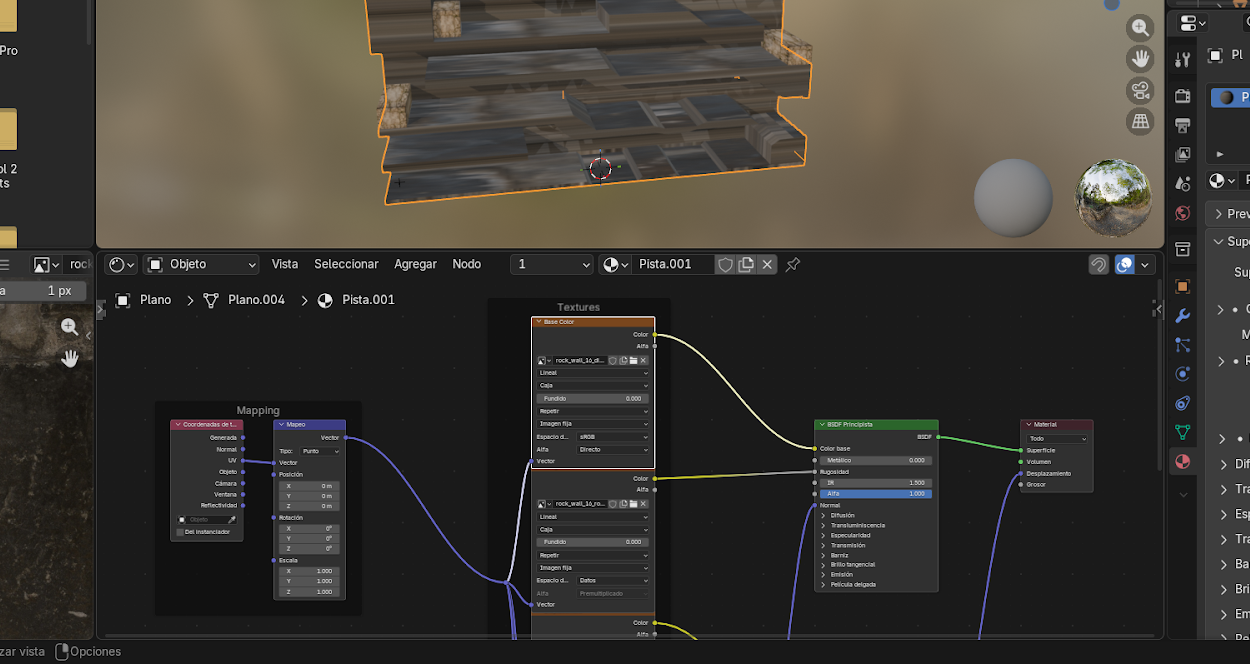Open the Material properties tab icon
This screenshot has height=664, width=1250.
click(1183, 461)
